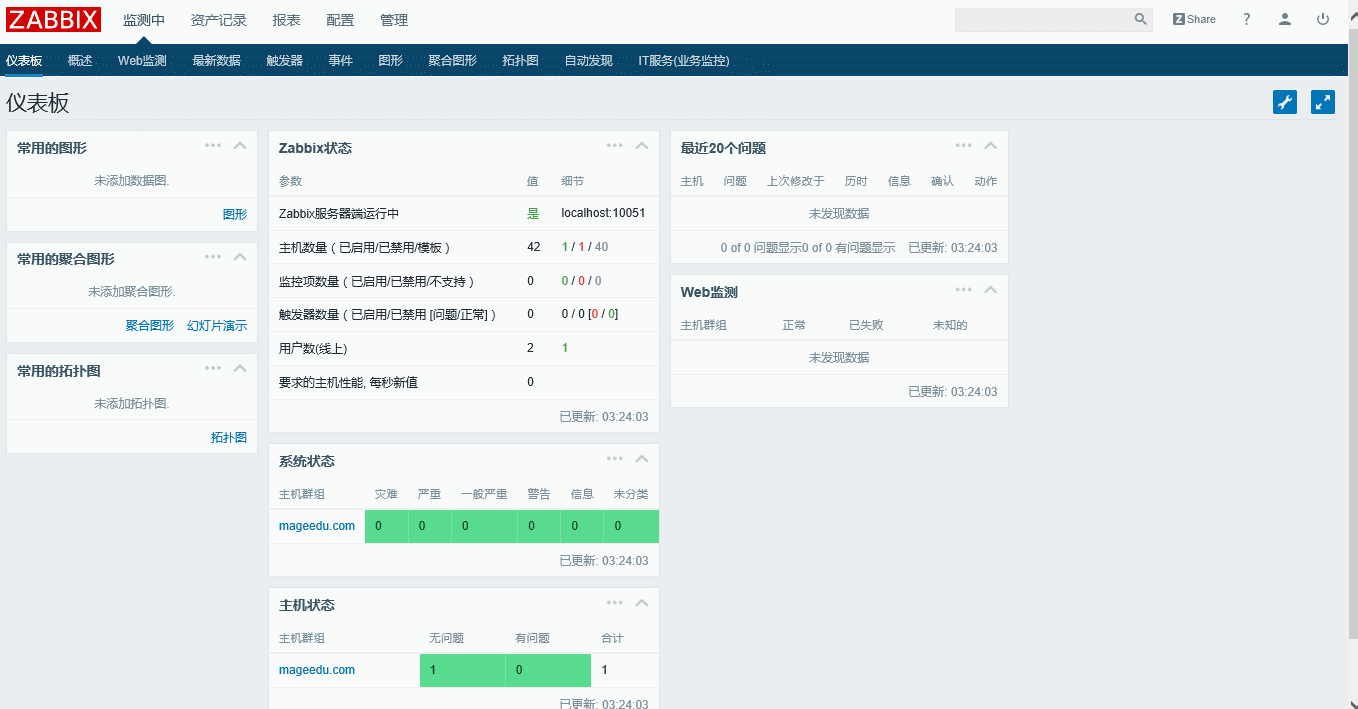Click the green 警告 cell for mageedu.com
The height and width of the screenshot is (709, 1358).
click(539, 526)
